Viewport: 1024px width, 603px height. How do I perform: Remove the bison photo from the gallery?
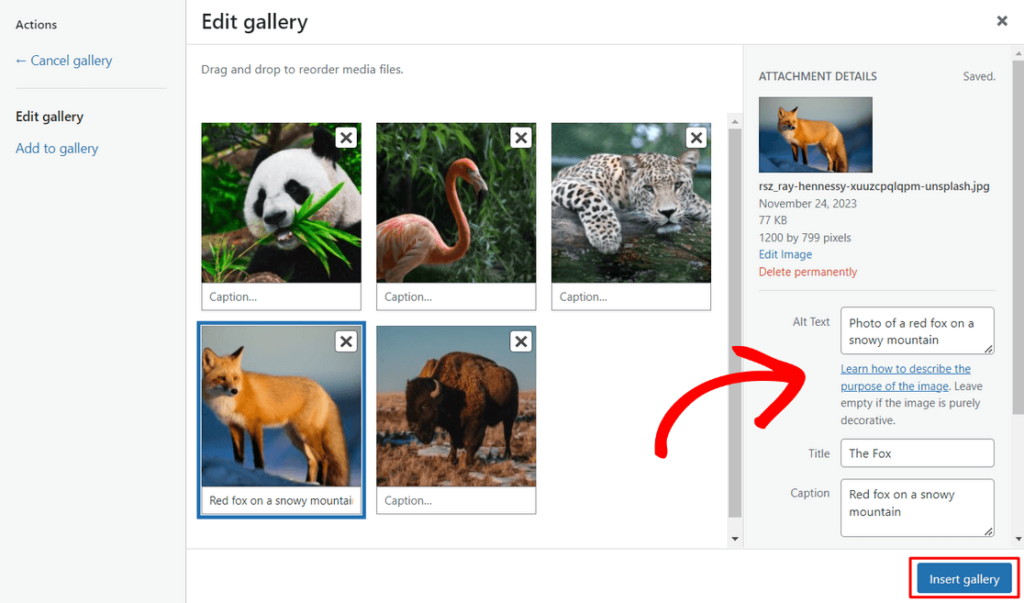(520, 341)
